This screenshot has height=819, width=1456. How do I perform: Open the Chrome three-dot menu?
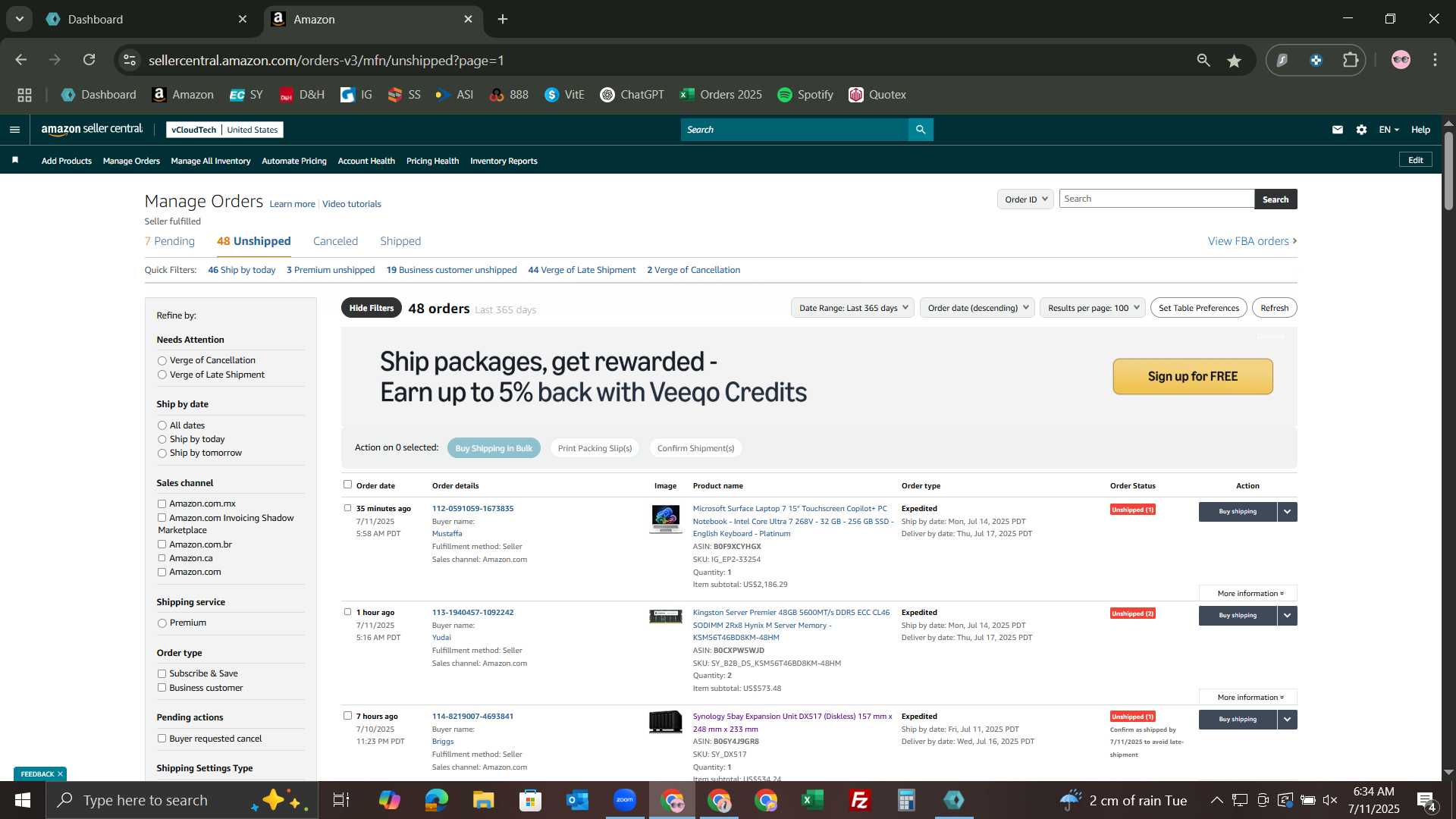click(x=1435, y=60)
